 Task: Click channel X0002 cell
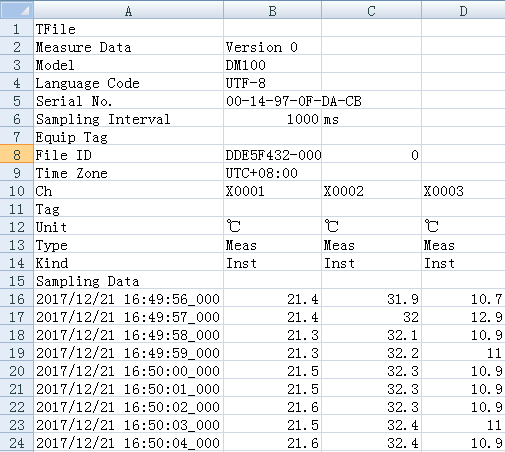point(371,191)
